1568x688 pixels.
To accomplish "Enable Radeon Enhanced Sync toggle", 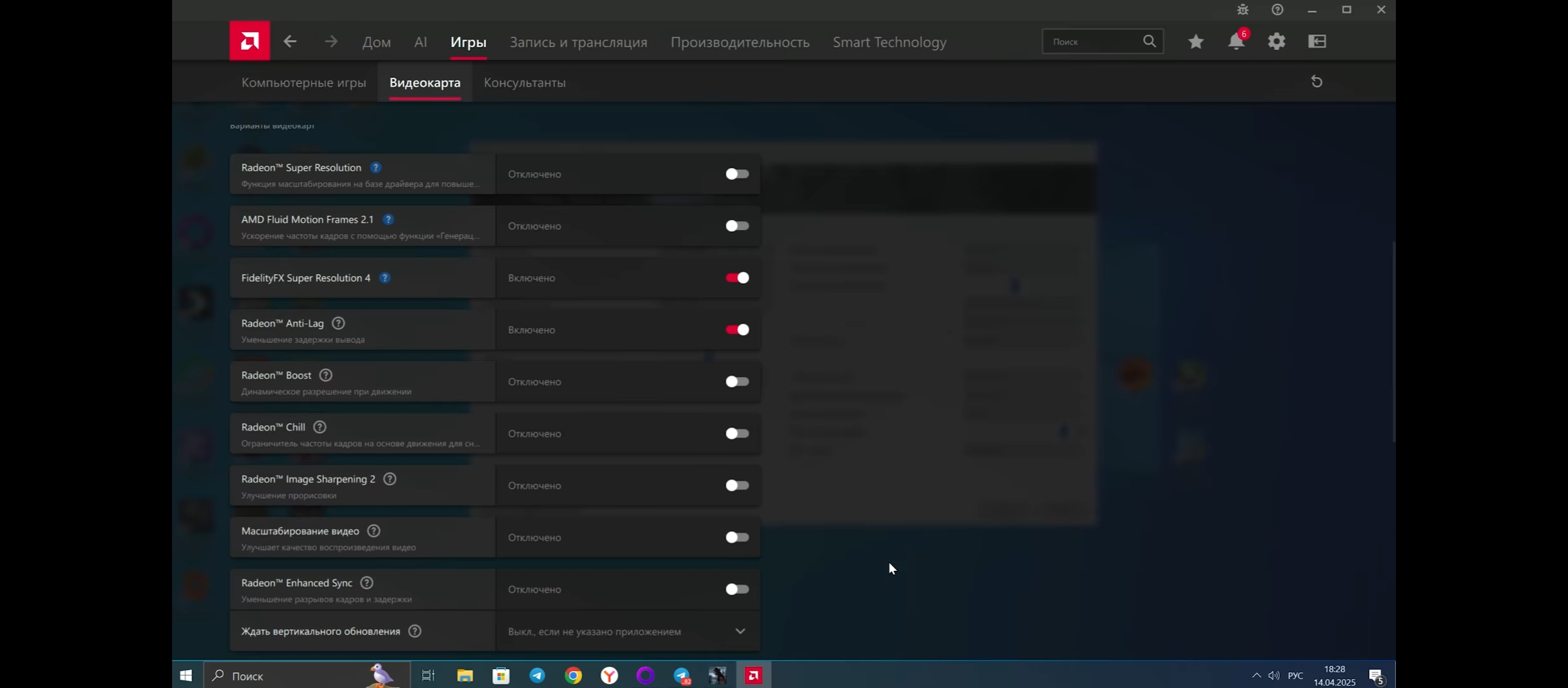I will point(737,589).
